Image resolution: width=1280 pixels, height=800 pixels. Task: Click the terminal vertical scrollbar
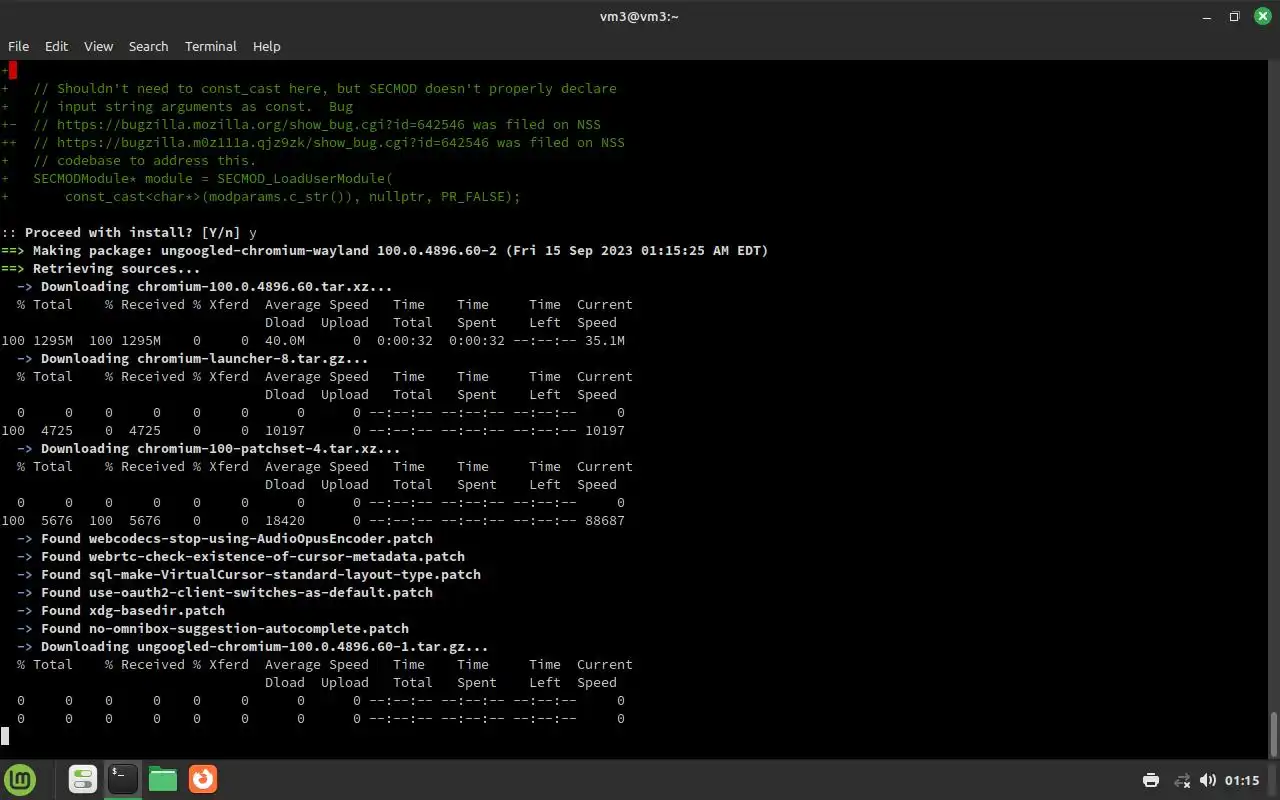tap(1274, 735)
